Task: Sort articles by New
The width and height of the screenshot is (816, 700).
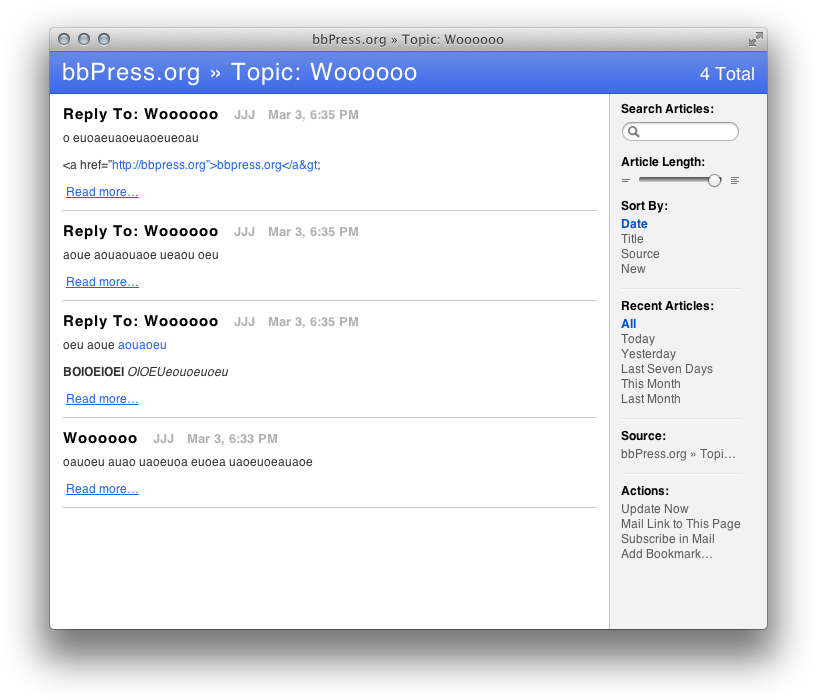Action: pos(633,269)
